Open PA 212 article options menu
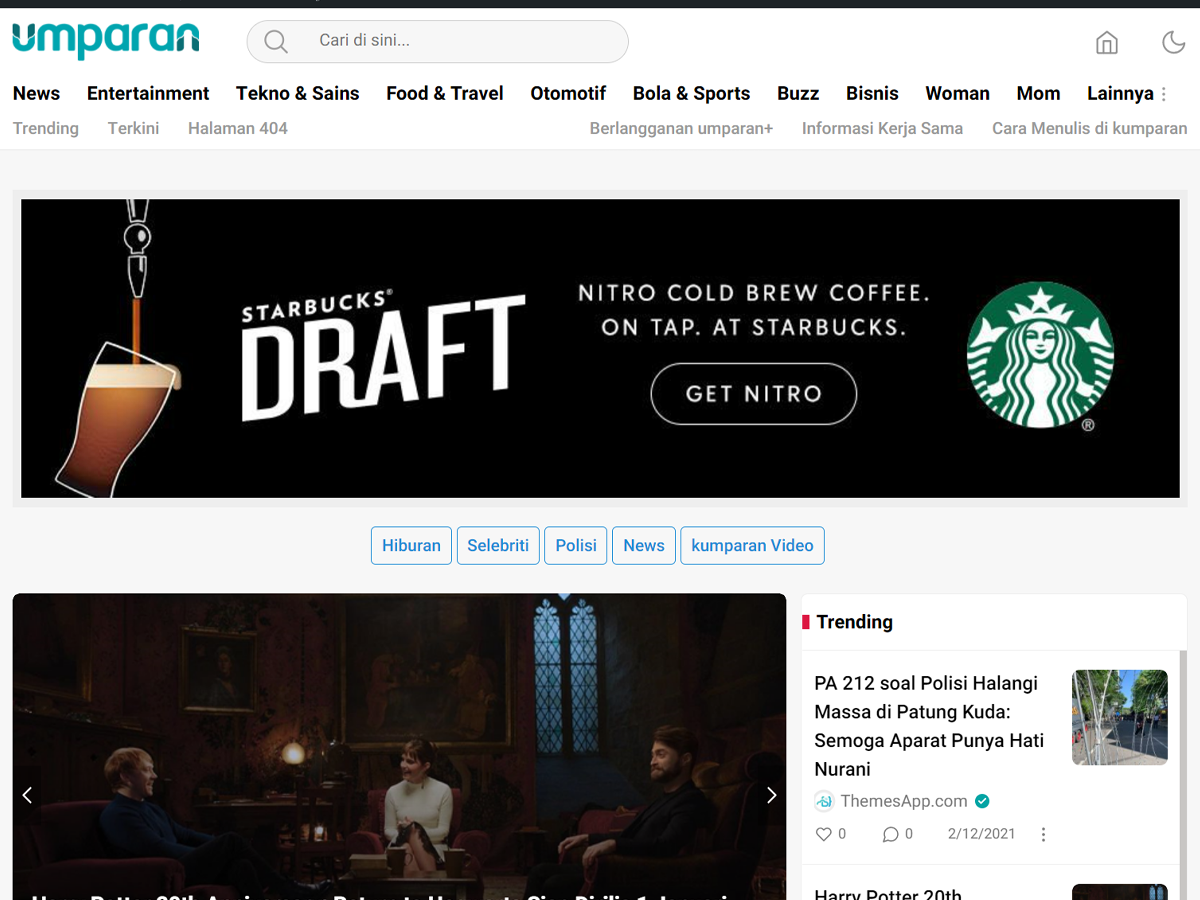The image size is (1200, 900). [x=1043, y=834]
